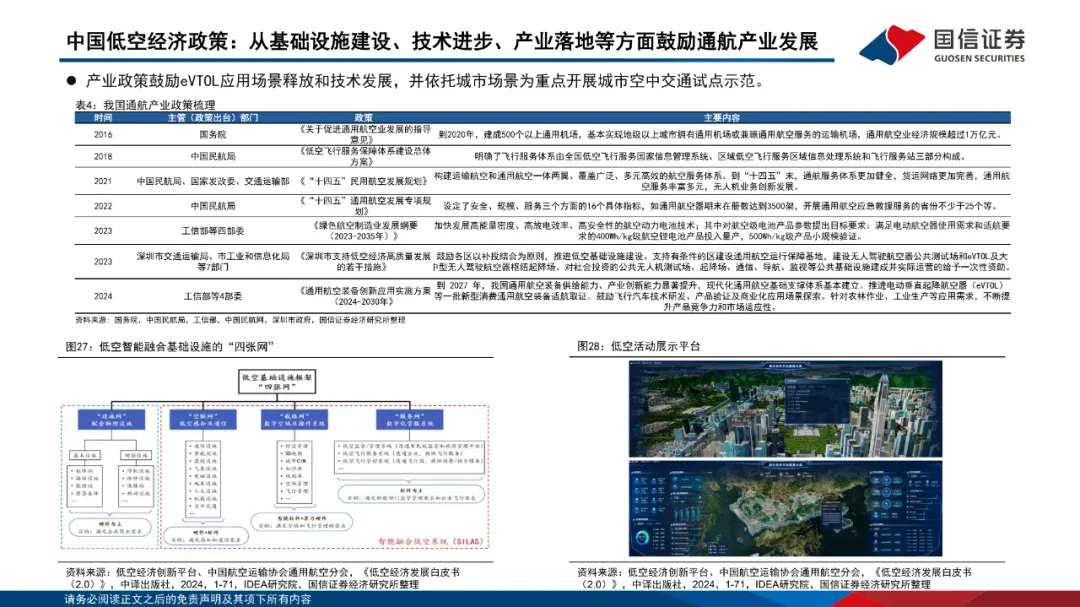Click the cell 深圳市交通运输局、市工业和信息化局等7部门
Viewport: 1080px width, 607px height.
pyautogui.click(x=213, y=261)
